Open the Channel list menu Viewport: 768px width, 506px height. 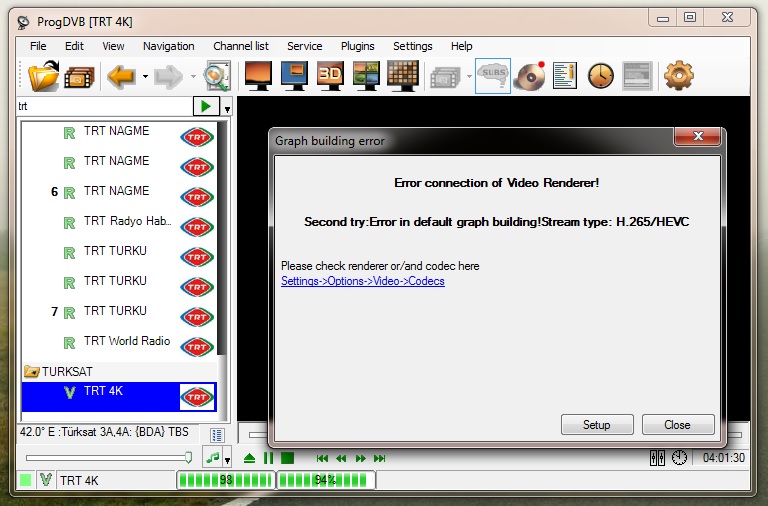[241, 46]
